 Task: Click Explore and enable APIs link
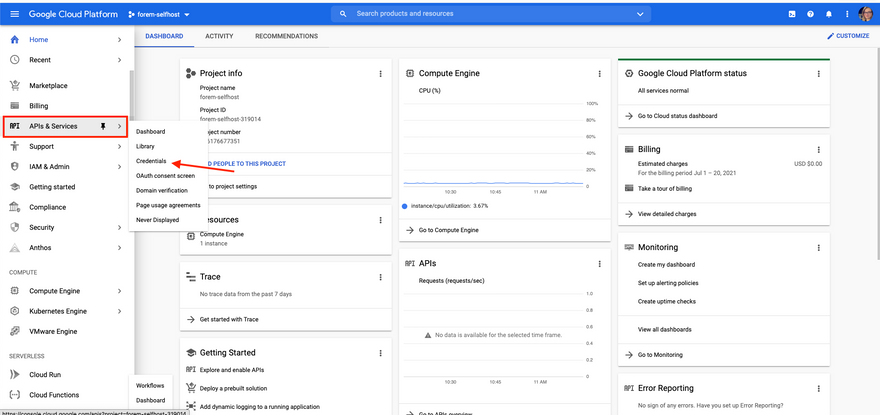click(x=232, y=370)
